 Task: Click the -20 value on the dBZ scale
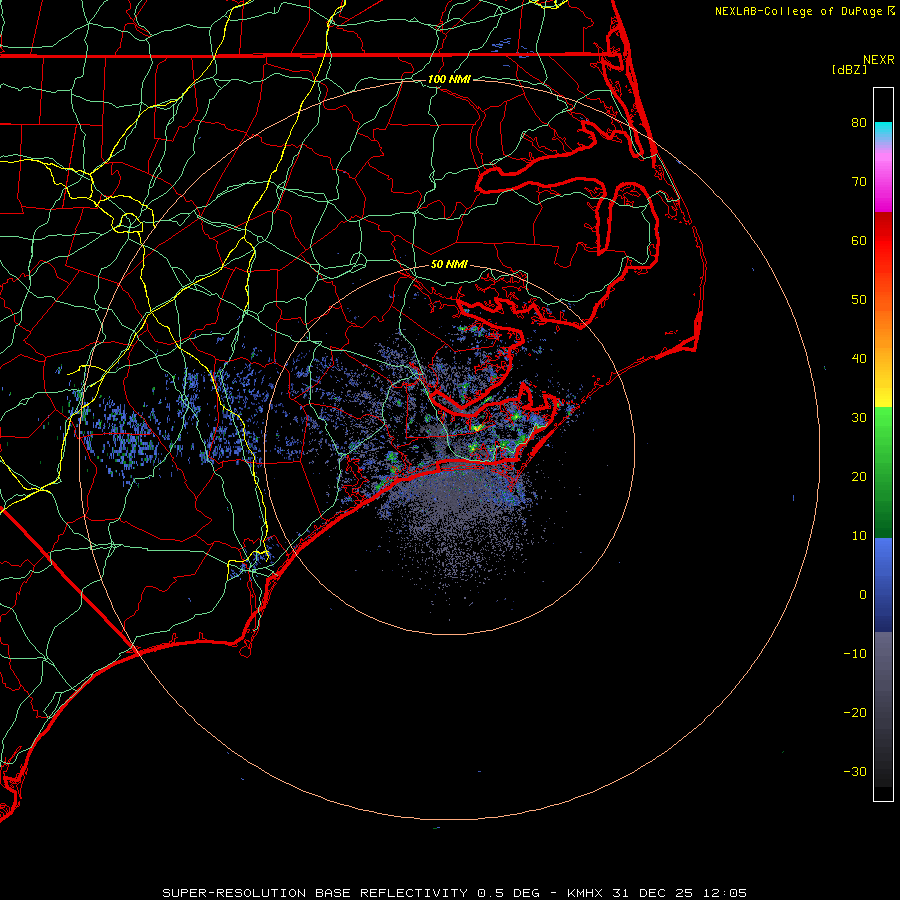[855, 713]
